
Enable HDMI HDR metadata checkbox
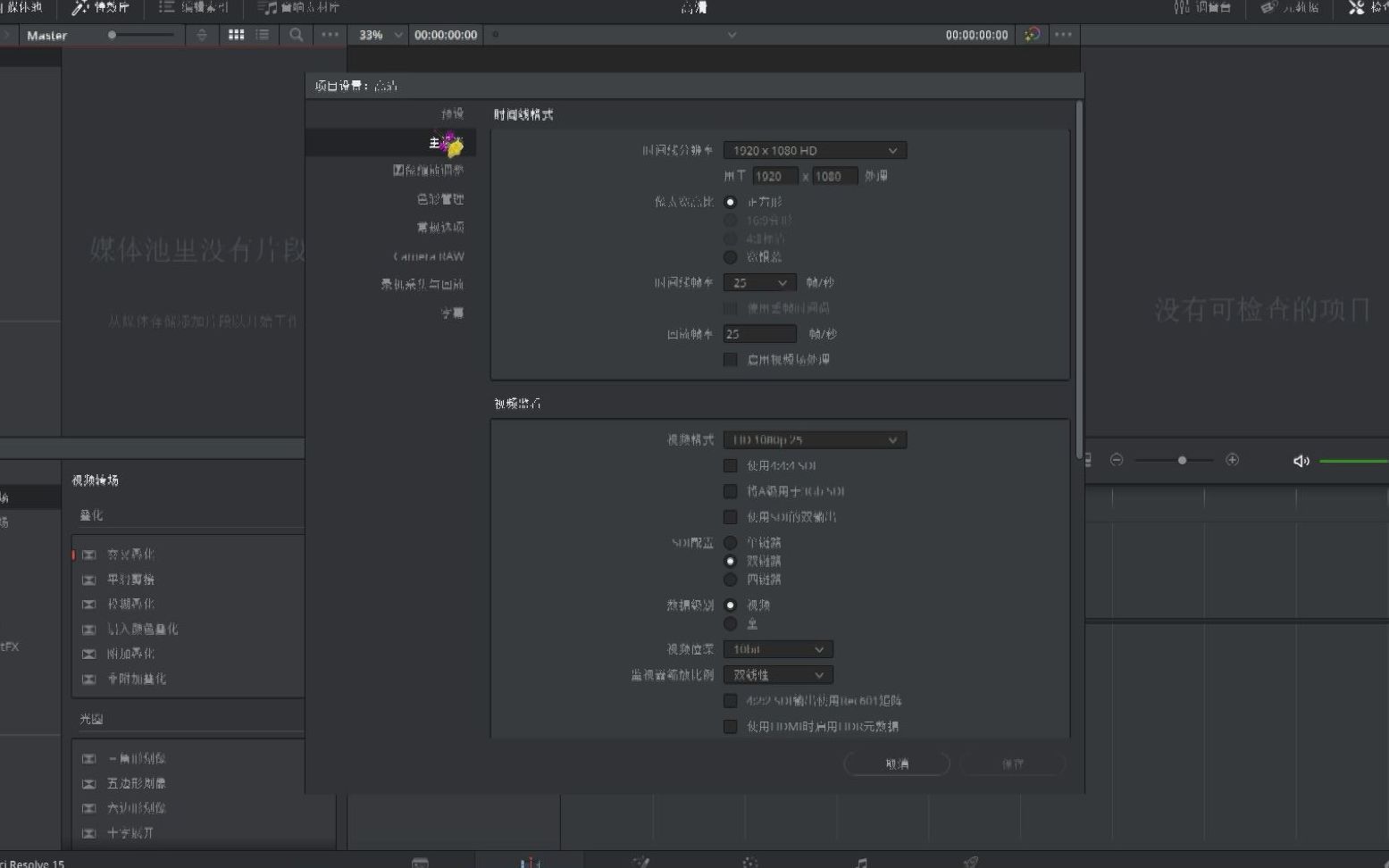coord(731,727)
